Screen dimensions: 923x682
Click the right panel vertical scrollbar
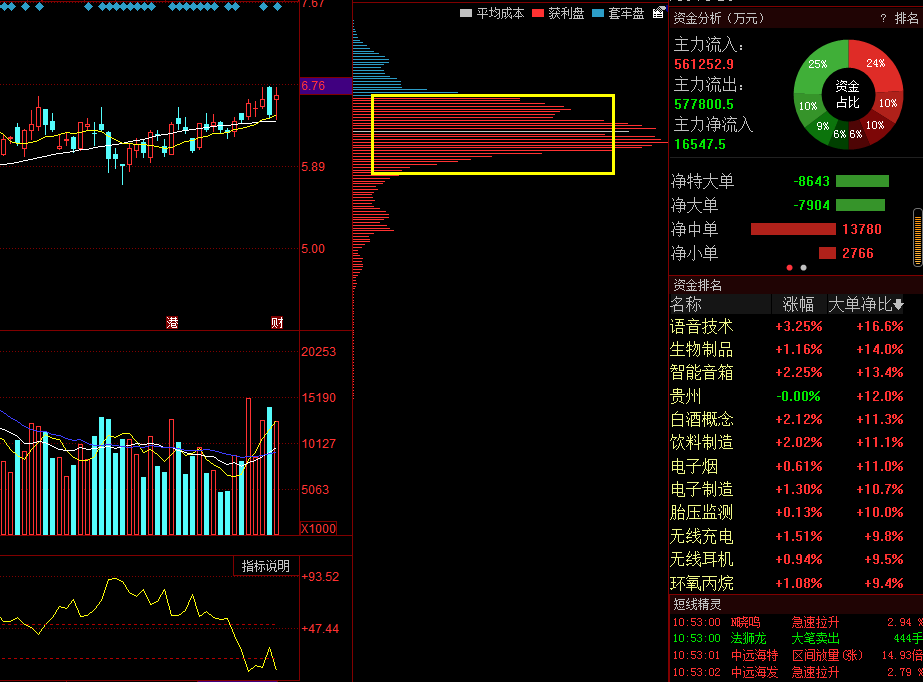coord(918,237)
